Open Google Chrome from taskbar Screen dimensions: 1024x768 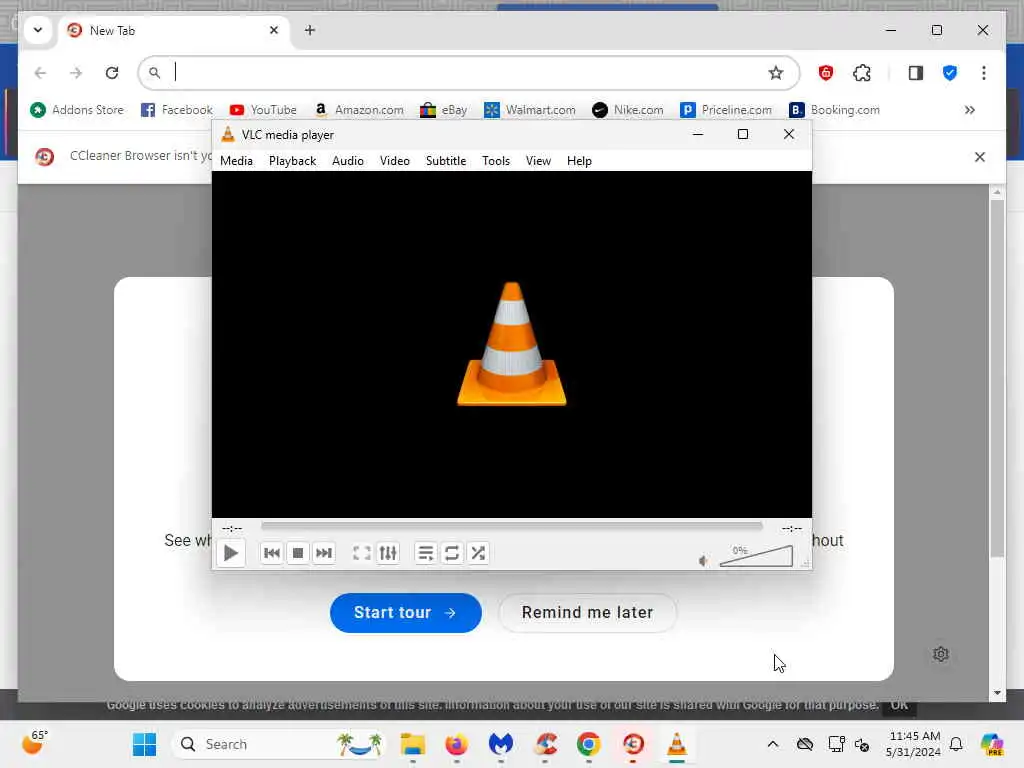588,744
